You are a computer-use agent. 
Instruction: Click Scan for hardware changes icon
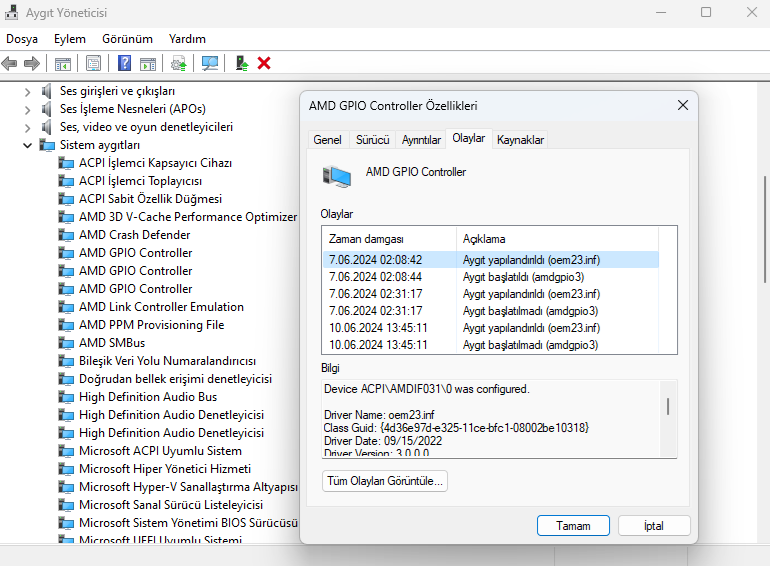[x=210, y=63]
